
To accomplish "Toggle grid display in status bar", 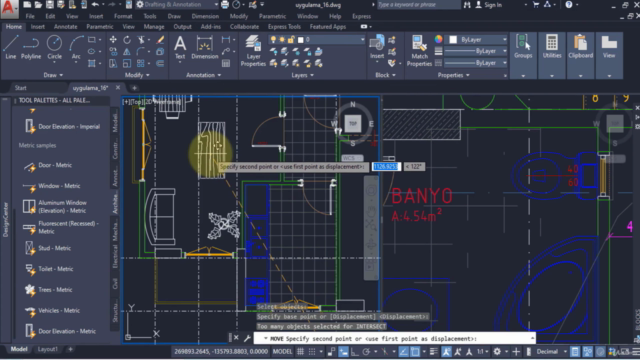I will point(300,351).
